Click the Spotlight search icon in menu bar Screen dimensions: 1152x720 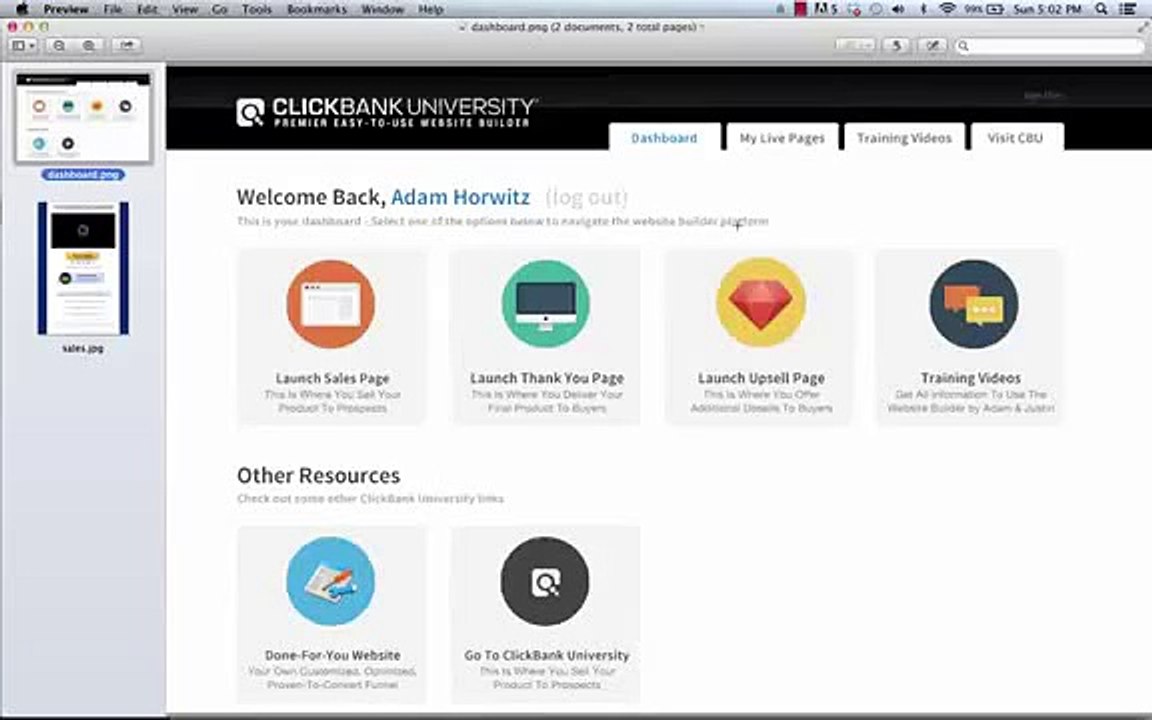coord(1101,9)
